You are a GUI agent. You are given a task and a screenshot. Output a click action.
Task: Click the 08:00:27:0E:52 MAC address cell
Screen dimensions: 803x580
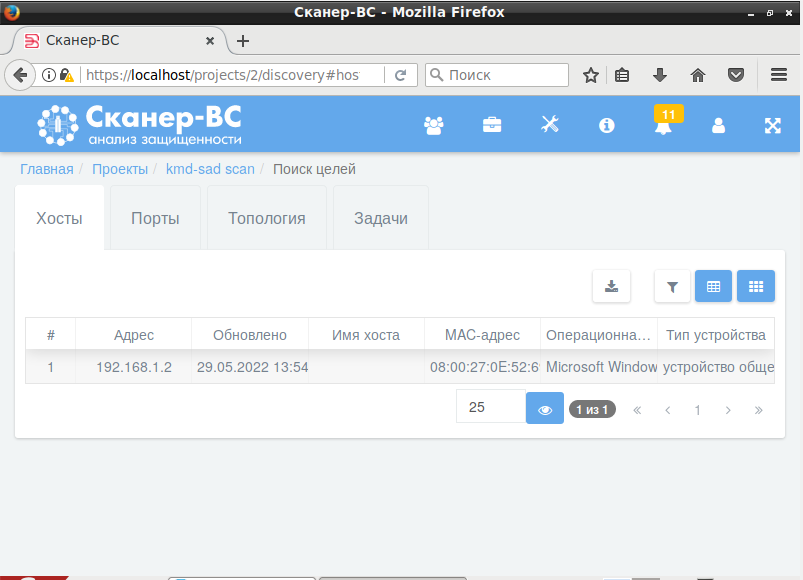(x=482, y=367)
